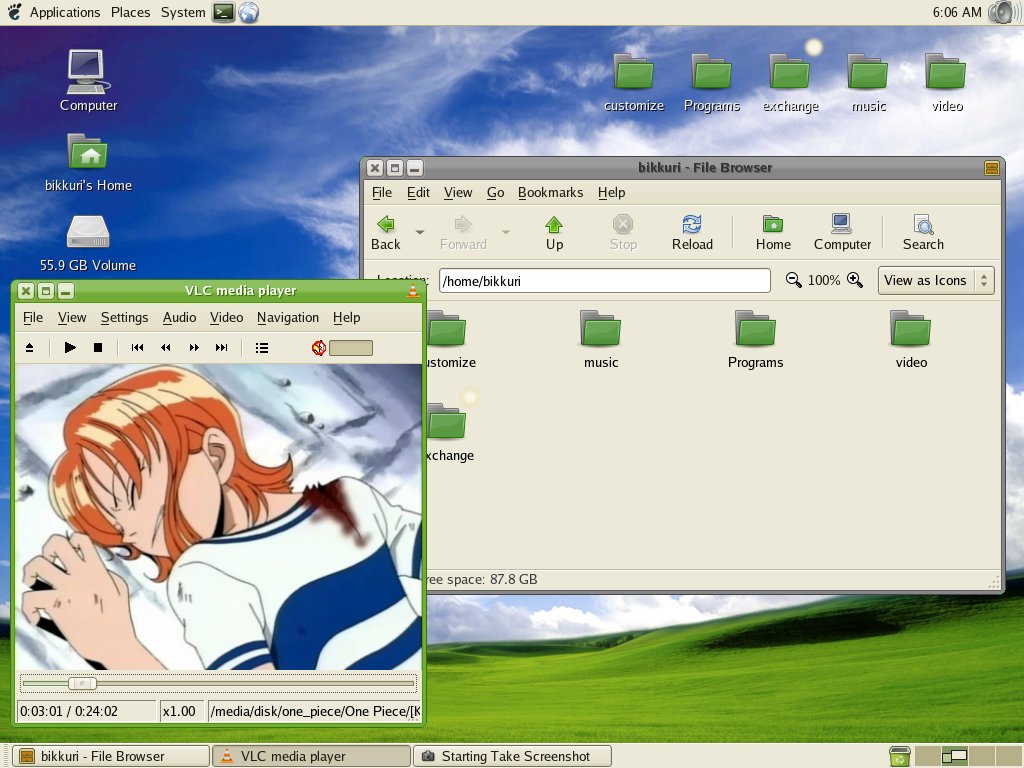
Task: Go to Home folder via toolbar
Action: pos(773,233)
